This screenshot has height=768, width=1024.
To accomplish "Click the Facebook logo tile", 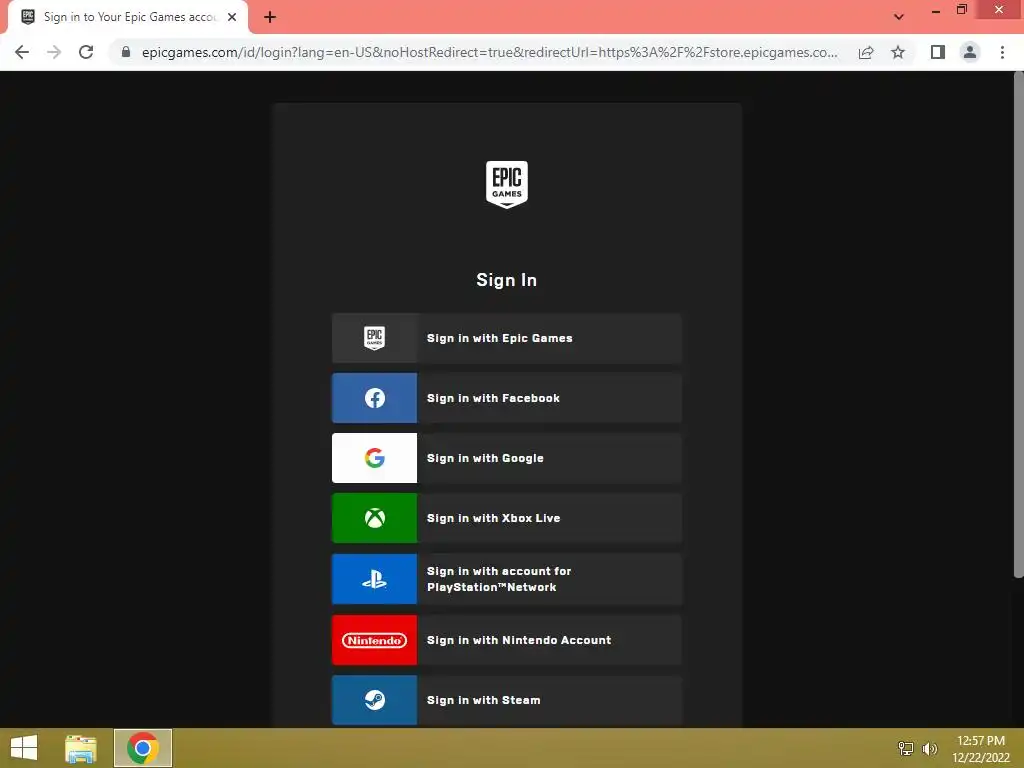I will tap(374, 398).
